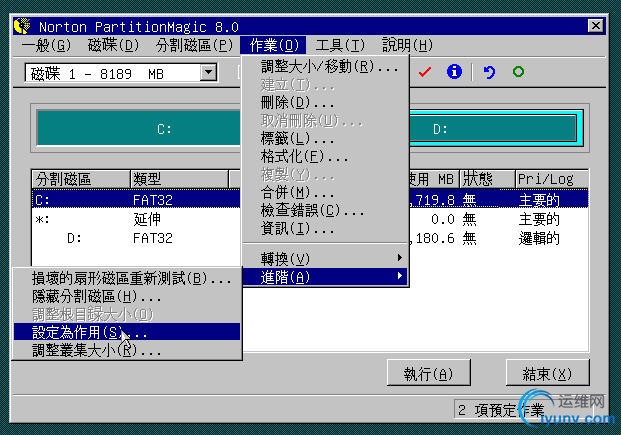Open the 磁碟 1 - 8189 MB dropdown

208,73
